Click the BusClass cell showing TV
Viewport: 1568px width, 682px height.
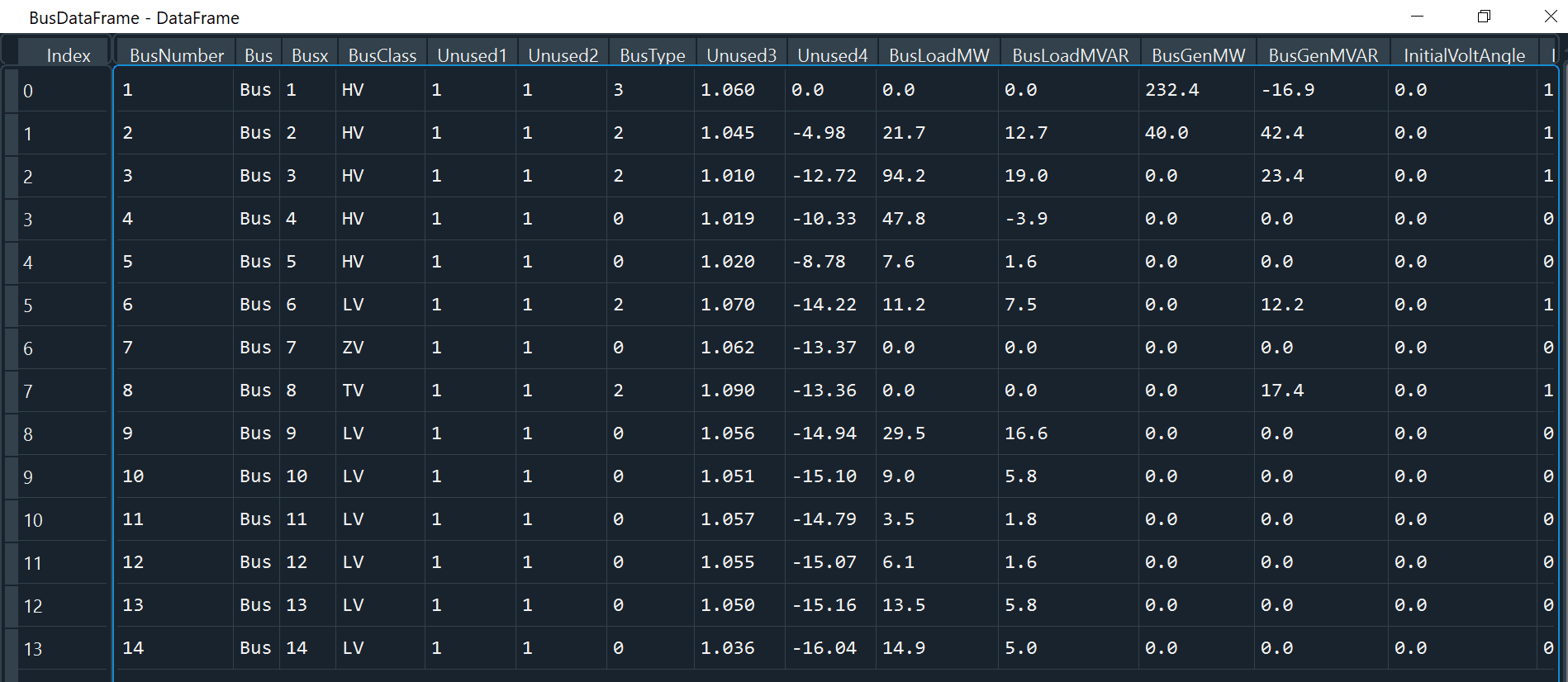[x=353, y=391]
